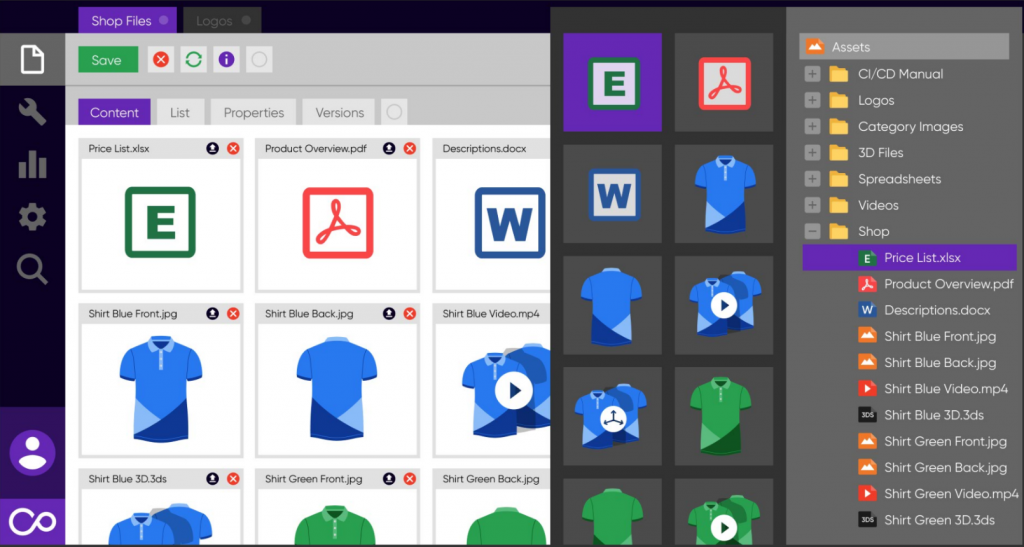The height and width of the screenshot is (547, 1024).
Task: Click the CI/CD Manual folder label
Action: click(900, 74)
